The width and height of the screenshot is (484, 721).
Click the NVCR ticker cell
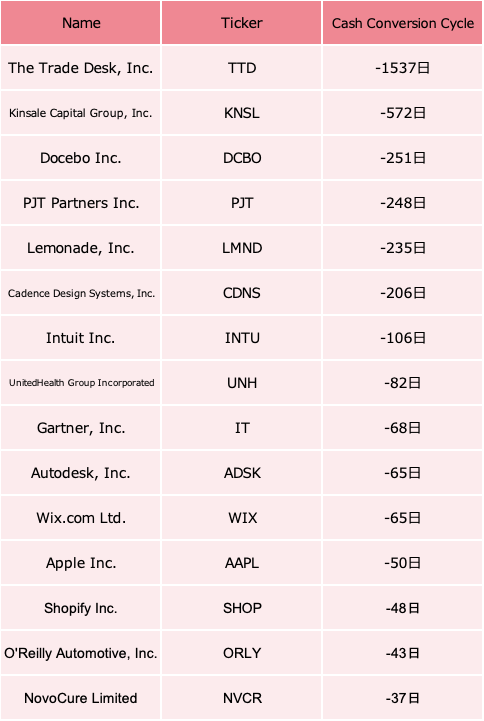pyautogui.click(x=241, y=698)
